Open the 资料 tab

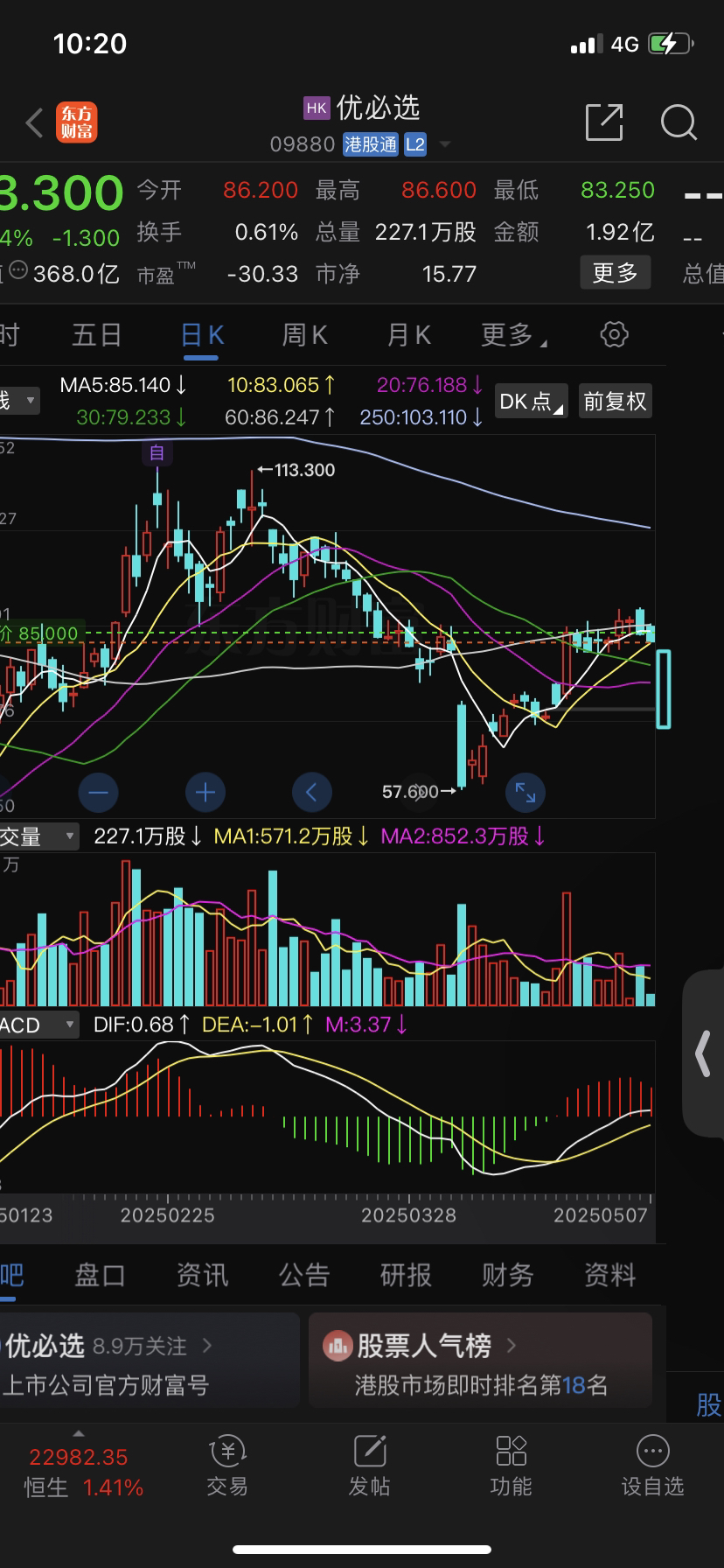pyautogui.click(x=610, y=1275)
